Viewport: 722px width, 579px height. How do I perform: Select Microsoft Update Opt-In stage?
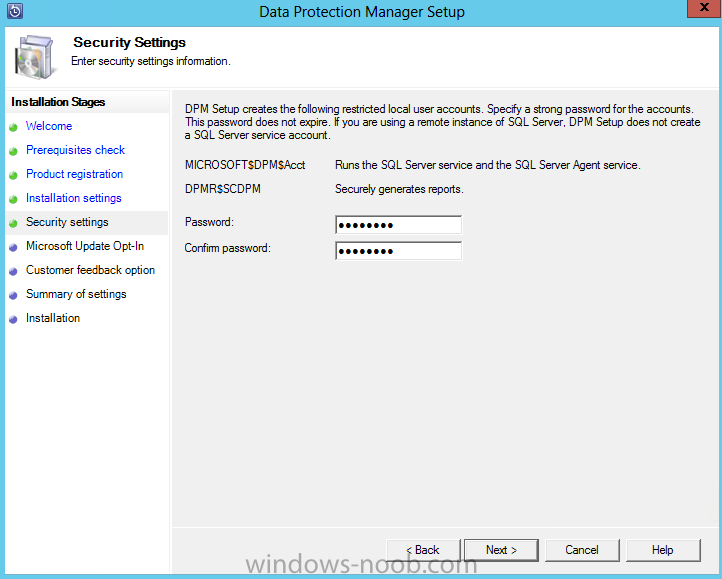[x=85, y=246]
